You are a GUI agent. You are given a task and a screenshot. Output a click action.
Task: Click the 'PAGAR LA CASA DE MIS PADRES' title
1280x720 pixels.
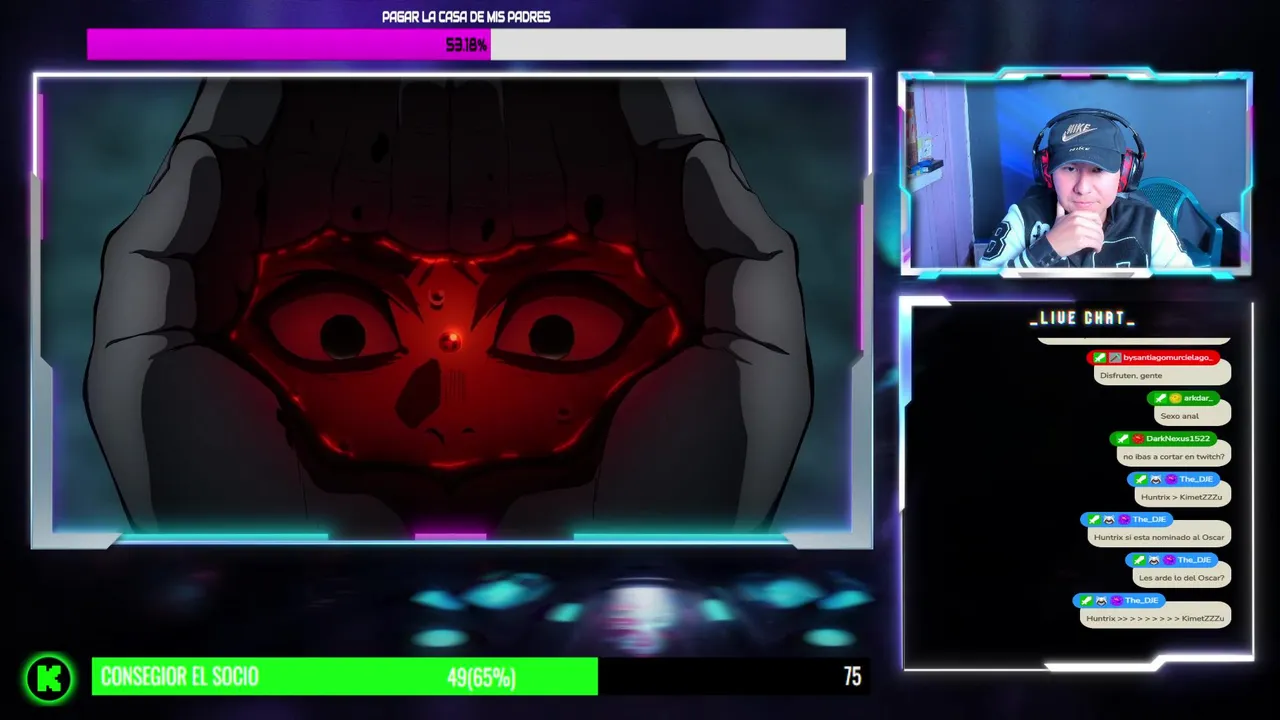[x=466, y=17]
